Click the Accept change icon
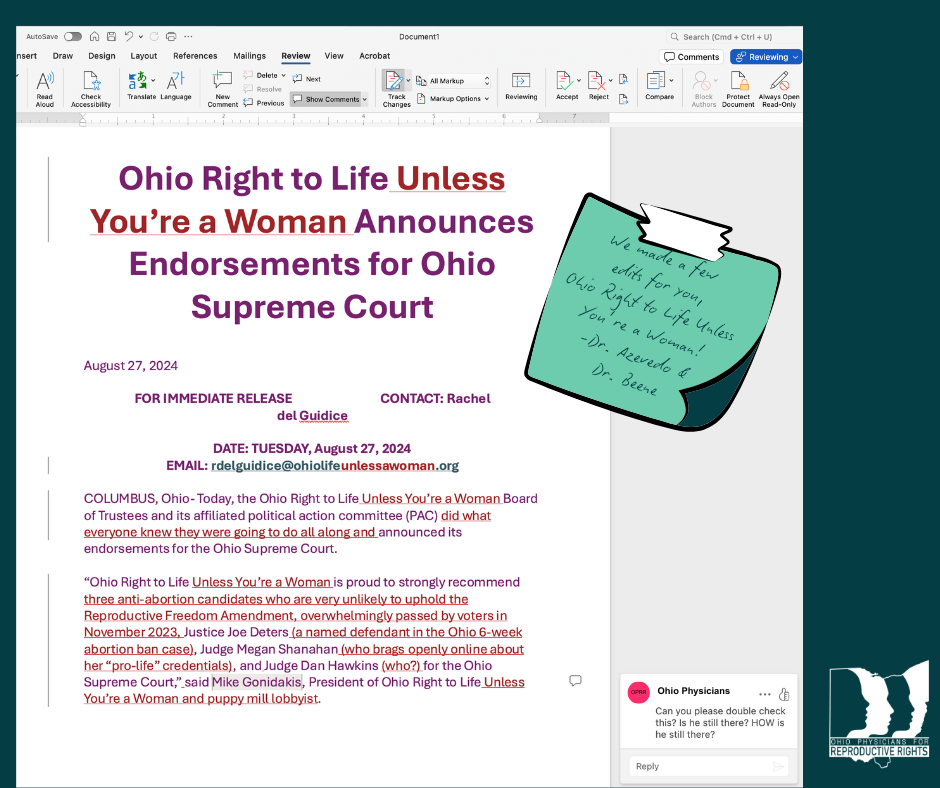Viewport: 940px width, 788px height. click(x=564, y=80)
